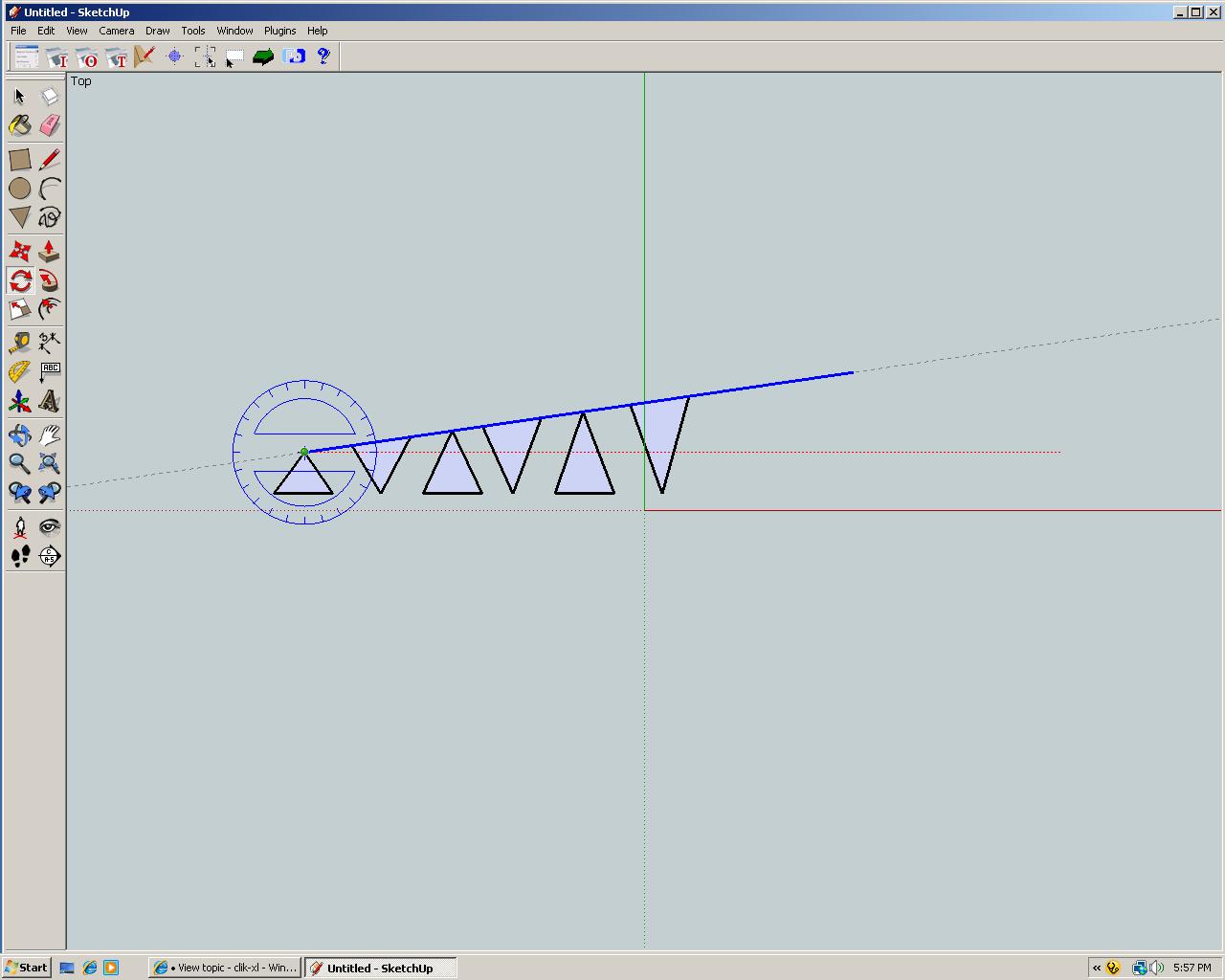Activate the Protractor tool
The height and width of the screenshot is (980, 1225).
click(x=20, y=372)
